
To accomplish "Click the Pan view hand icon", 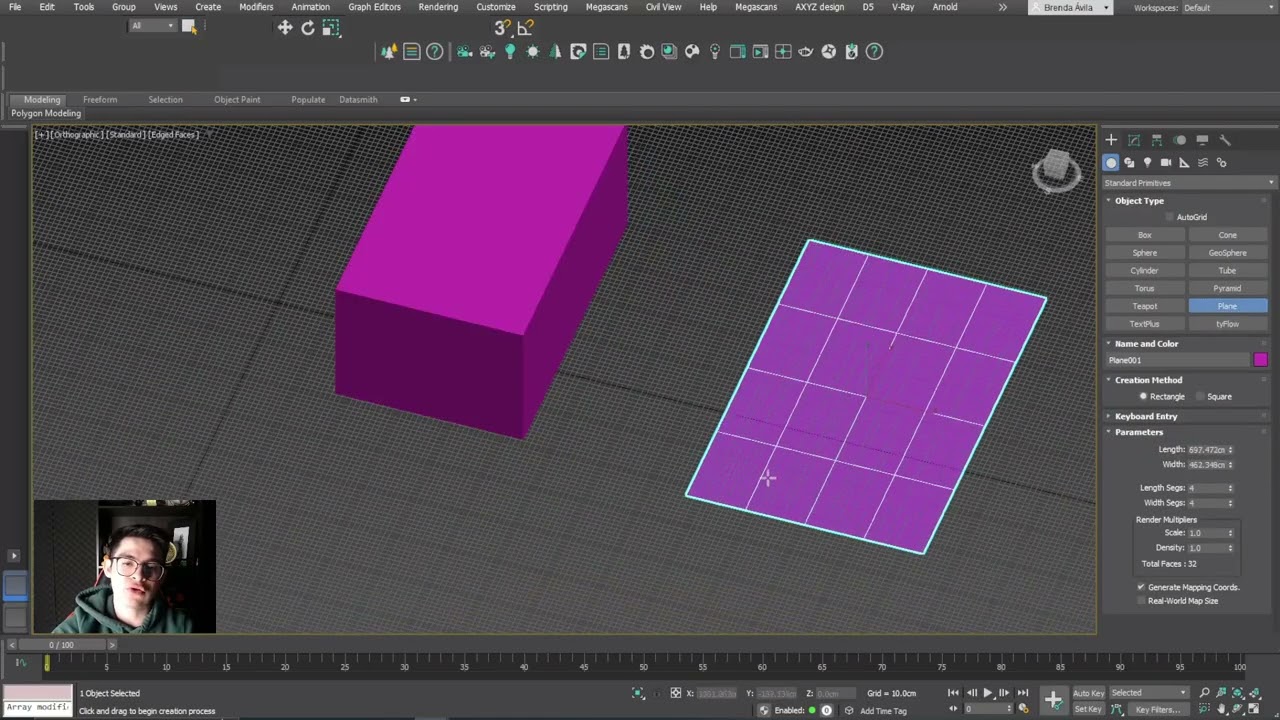I will (1222, 709).
